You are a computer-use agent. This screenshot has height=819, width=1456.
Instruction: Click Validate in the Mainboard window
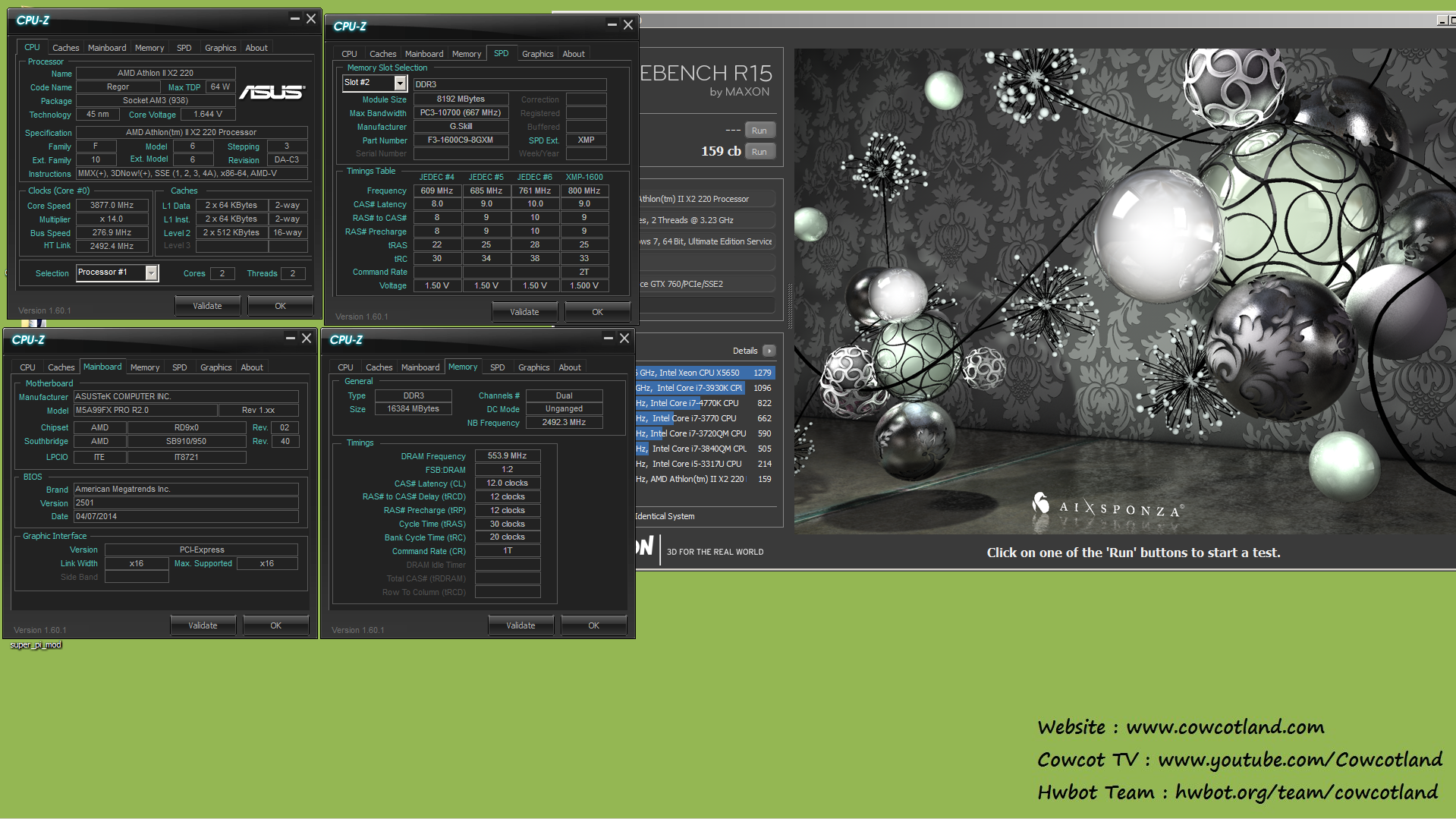[x=203, y=625]
